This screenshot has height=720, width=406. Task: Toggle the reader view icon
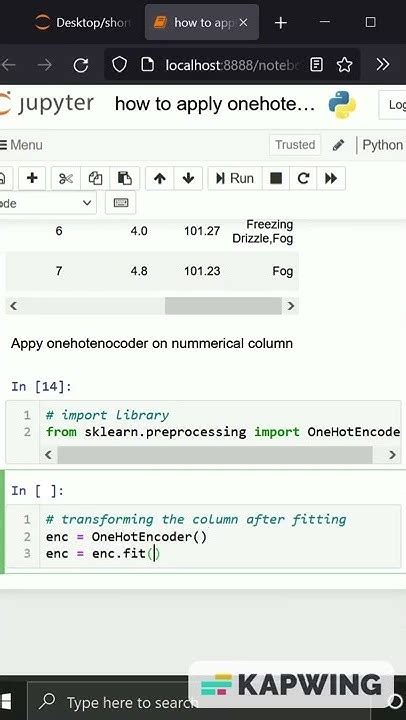(316, 65)
